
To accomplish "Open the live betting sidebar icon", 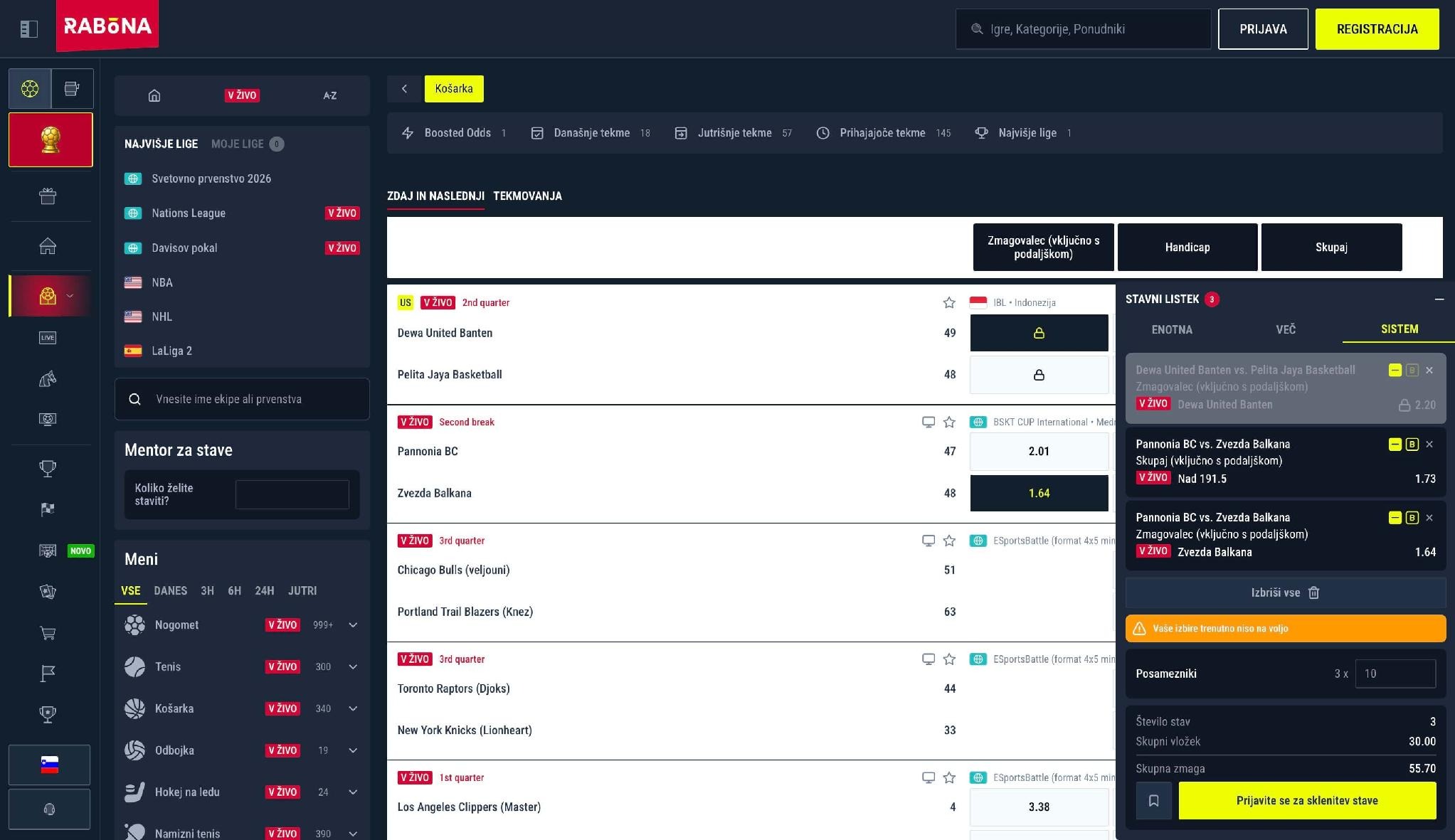I will coord(48,337).
